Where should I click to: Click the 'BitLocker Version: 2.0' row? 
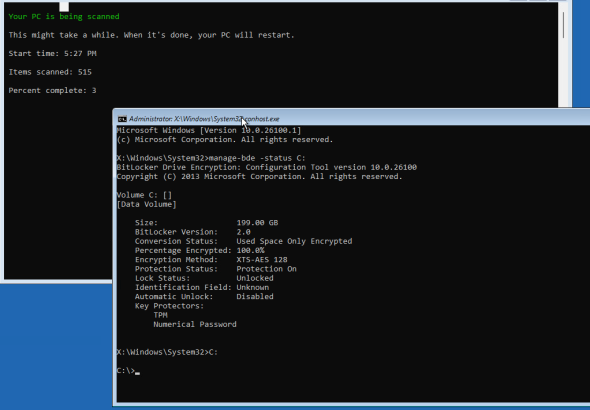coord(193,232)
